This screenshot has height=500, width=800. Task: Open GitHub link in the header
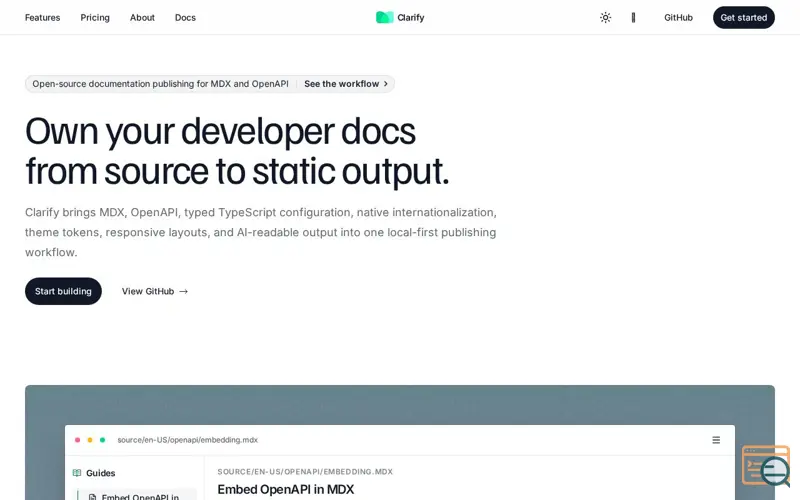click(678, 17)
